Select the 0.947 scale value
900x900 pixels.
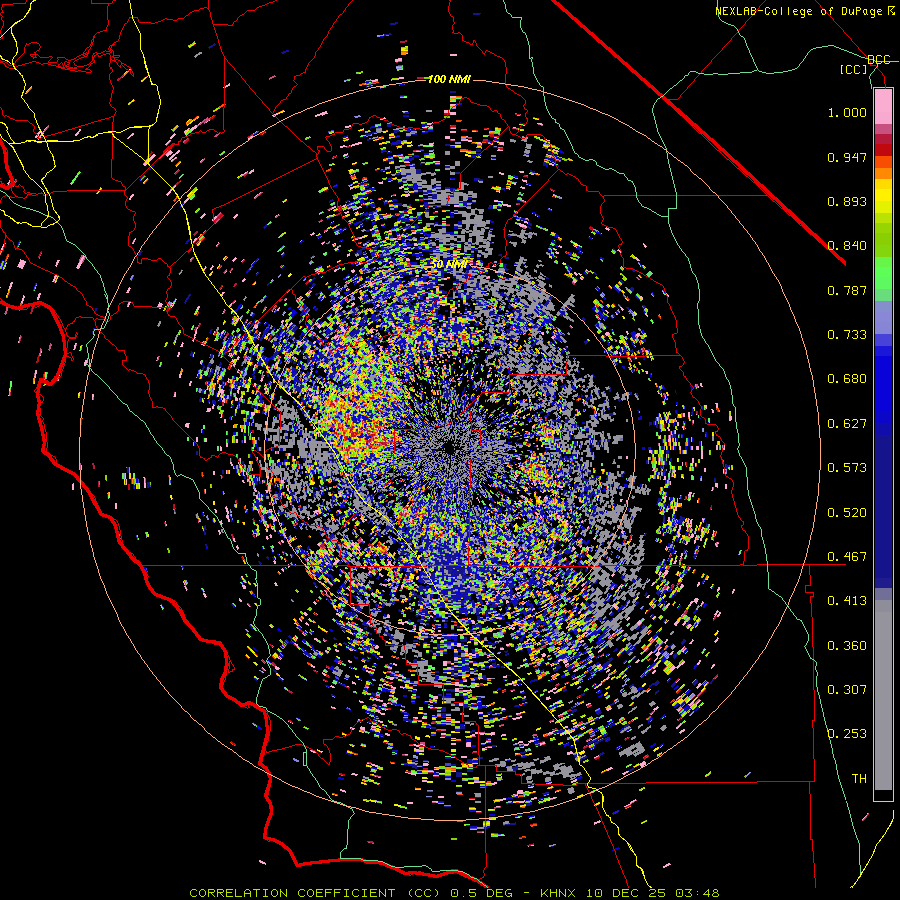[x=847, y=157]
